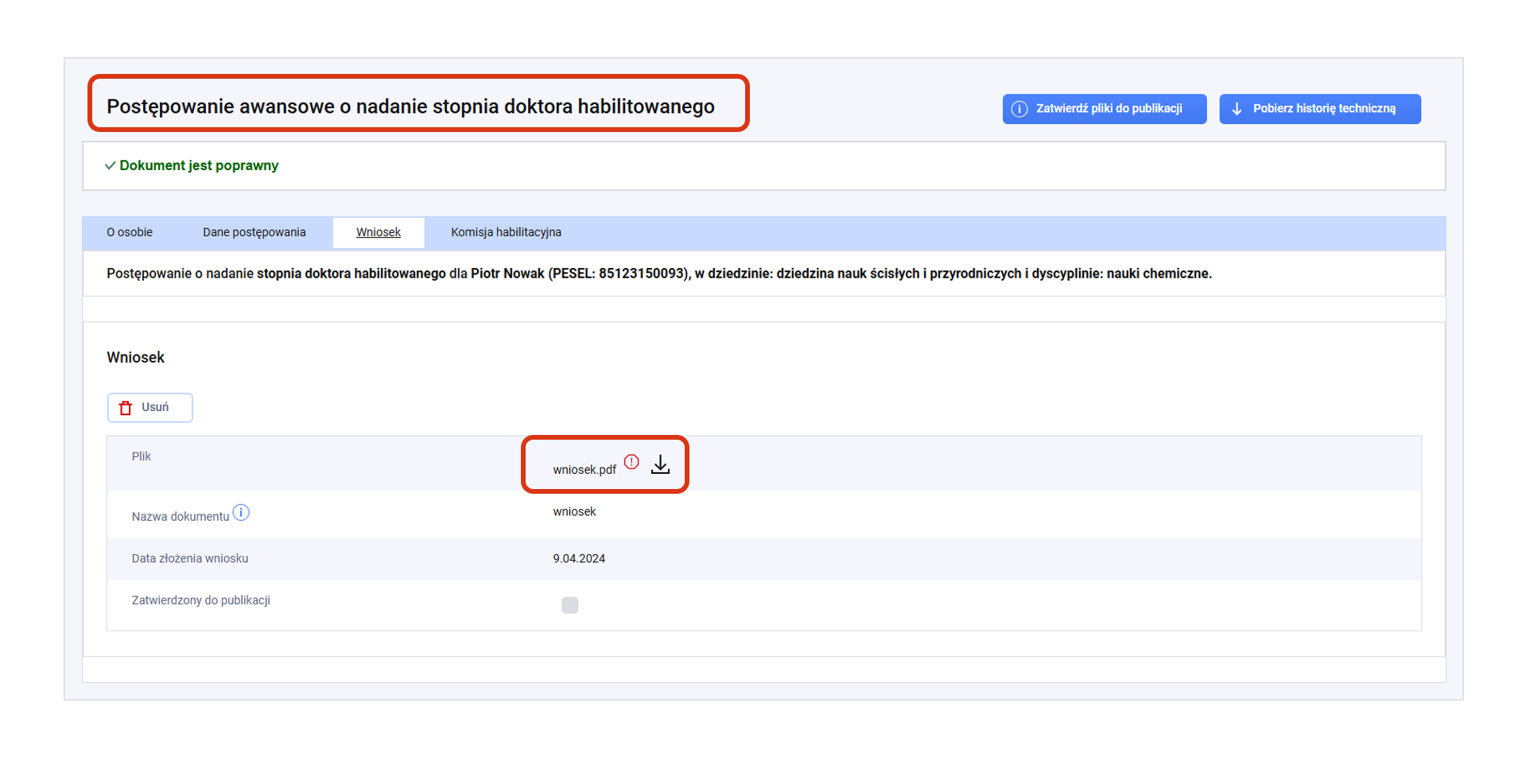
Task: Go to the Komisja habilitacyjna tab
Action: (506, 232)
